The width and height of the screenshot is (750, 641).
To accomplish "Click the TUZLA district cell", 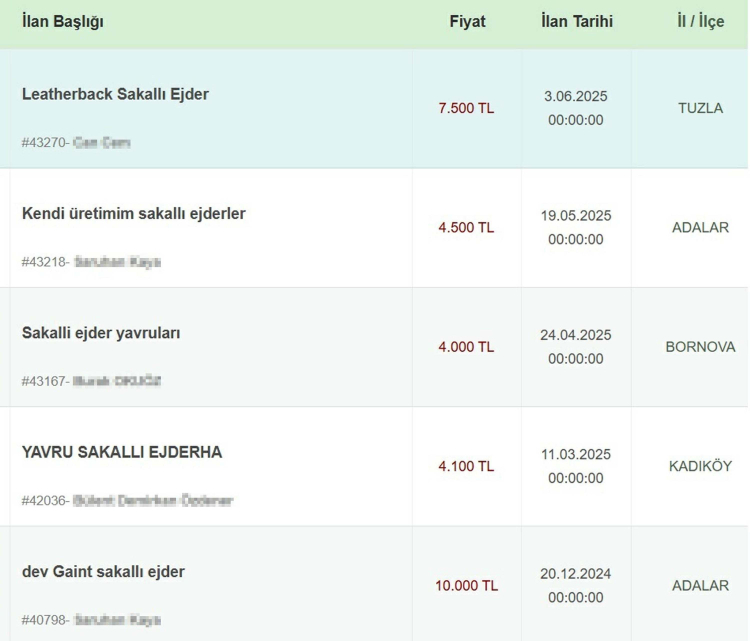I will pos(700,108).
